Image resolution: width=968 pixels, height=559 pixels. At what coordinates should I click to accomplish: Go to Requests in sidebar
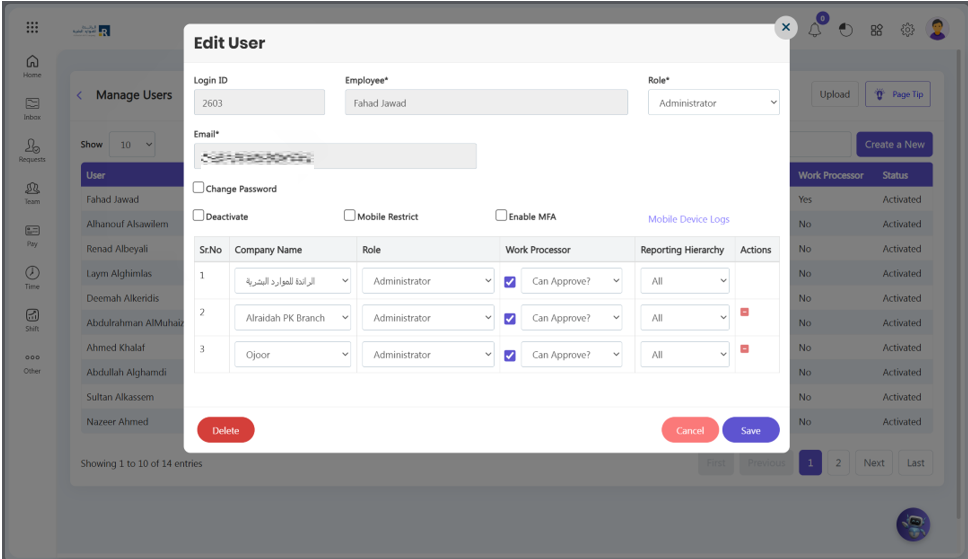pyautogui.click(x=32, y=149)
